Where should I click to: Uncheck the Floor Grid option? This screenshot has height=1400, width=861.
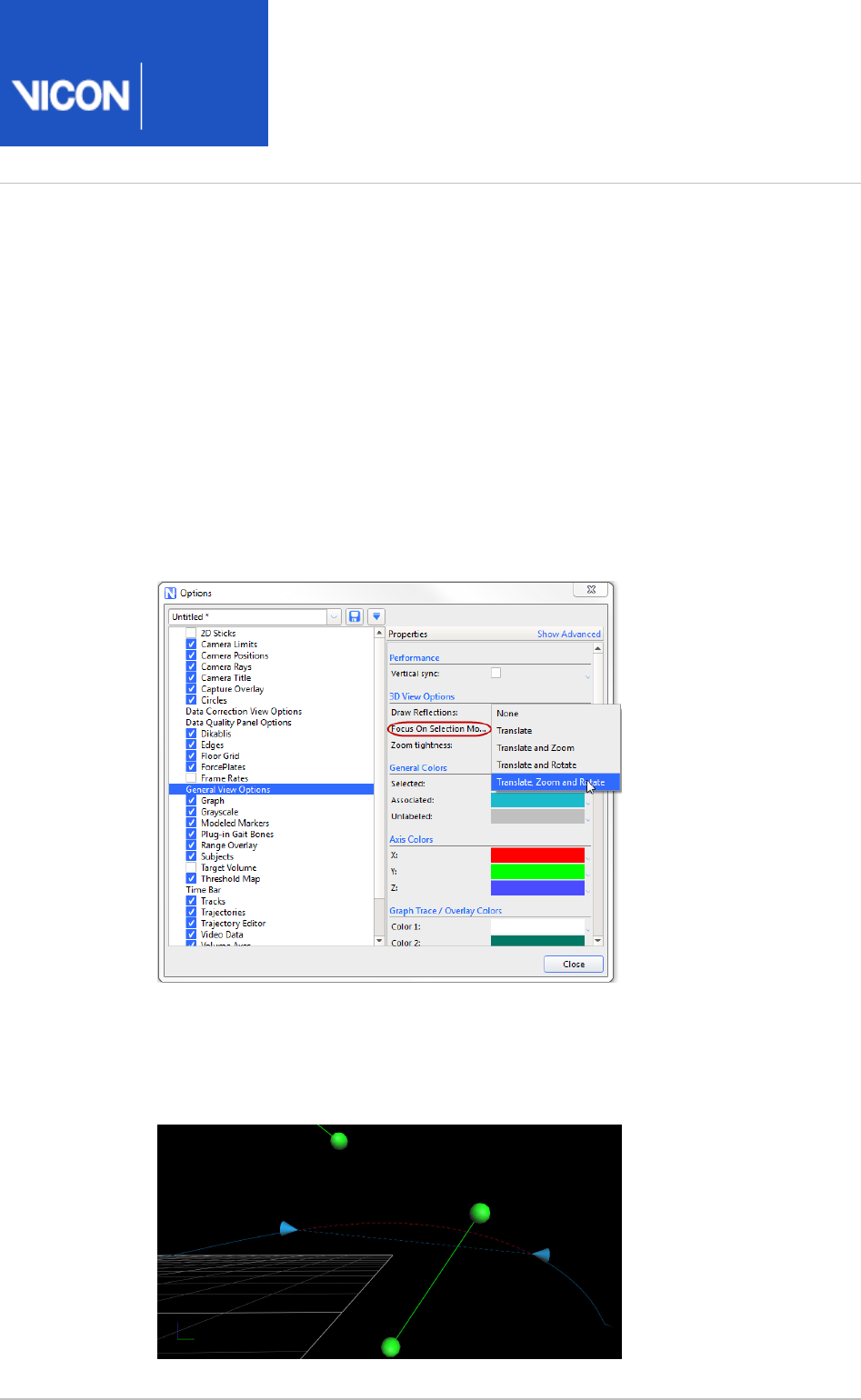[191, 755]
